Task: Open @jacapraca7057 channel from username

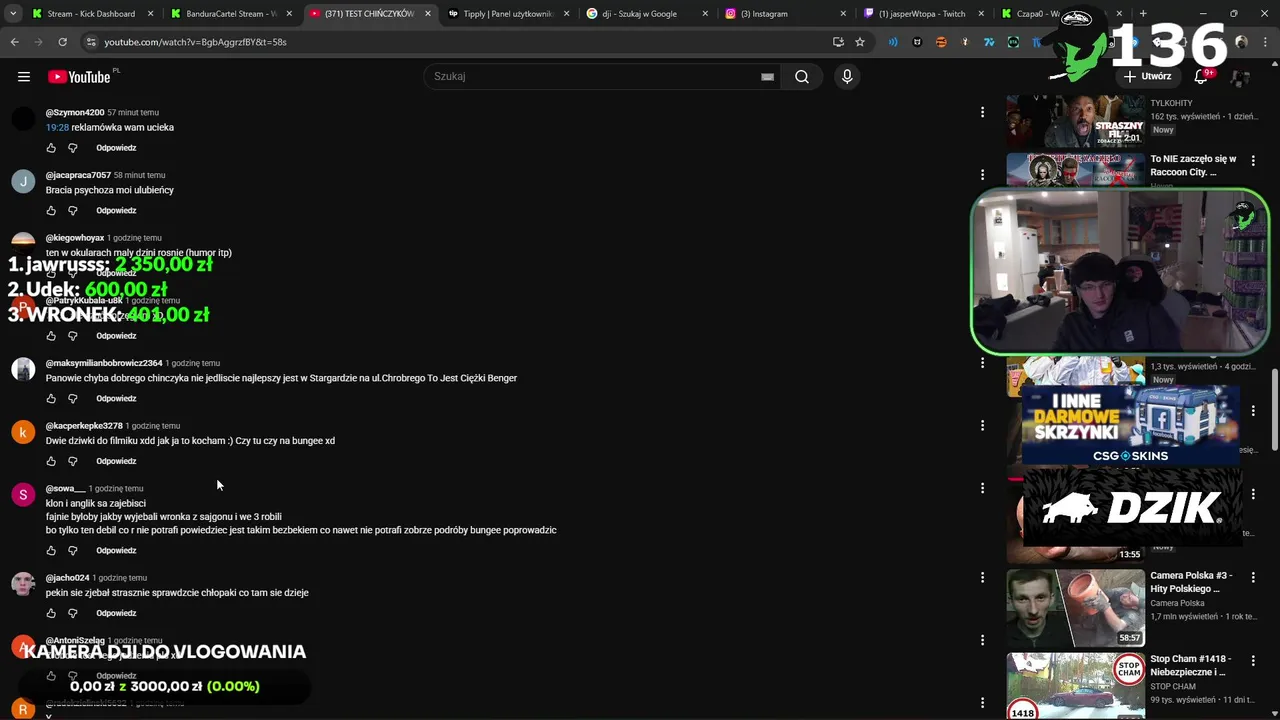Action: [x=78, y=175]
